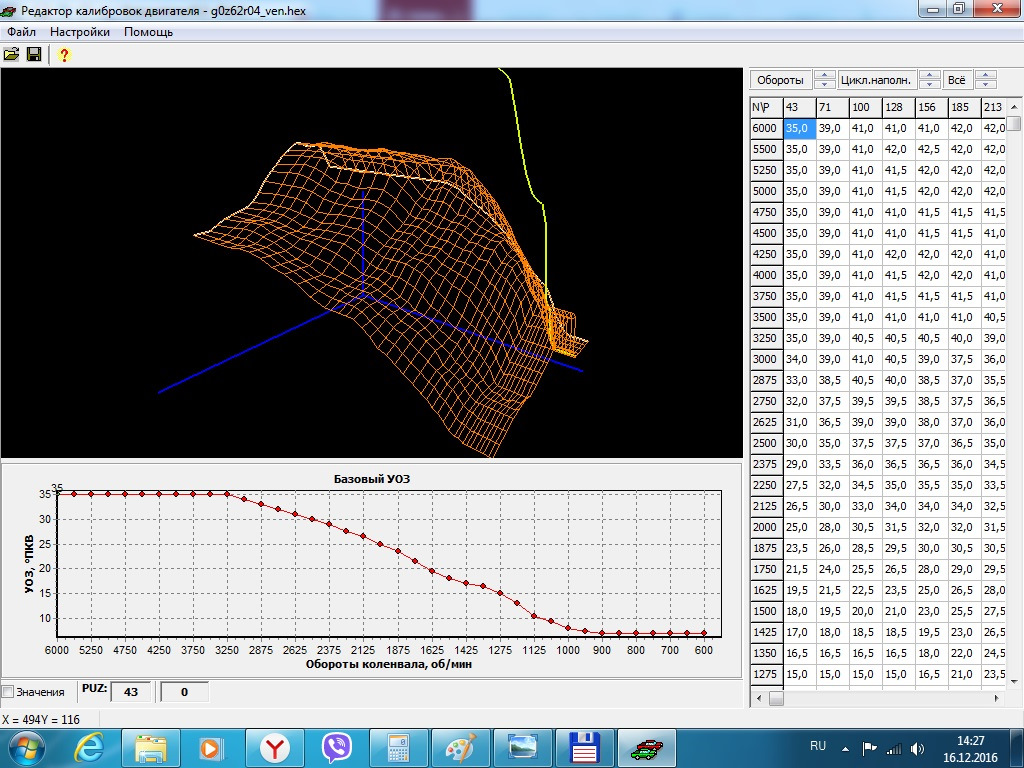Open the Файл menu

click(x=21, y=31)
